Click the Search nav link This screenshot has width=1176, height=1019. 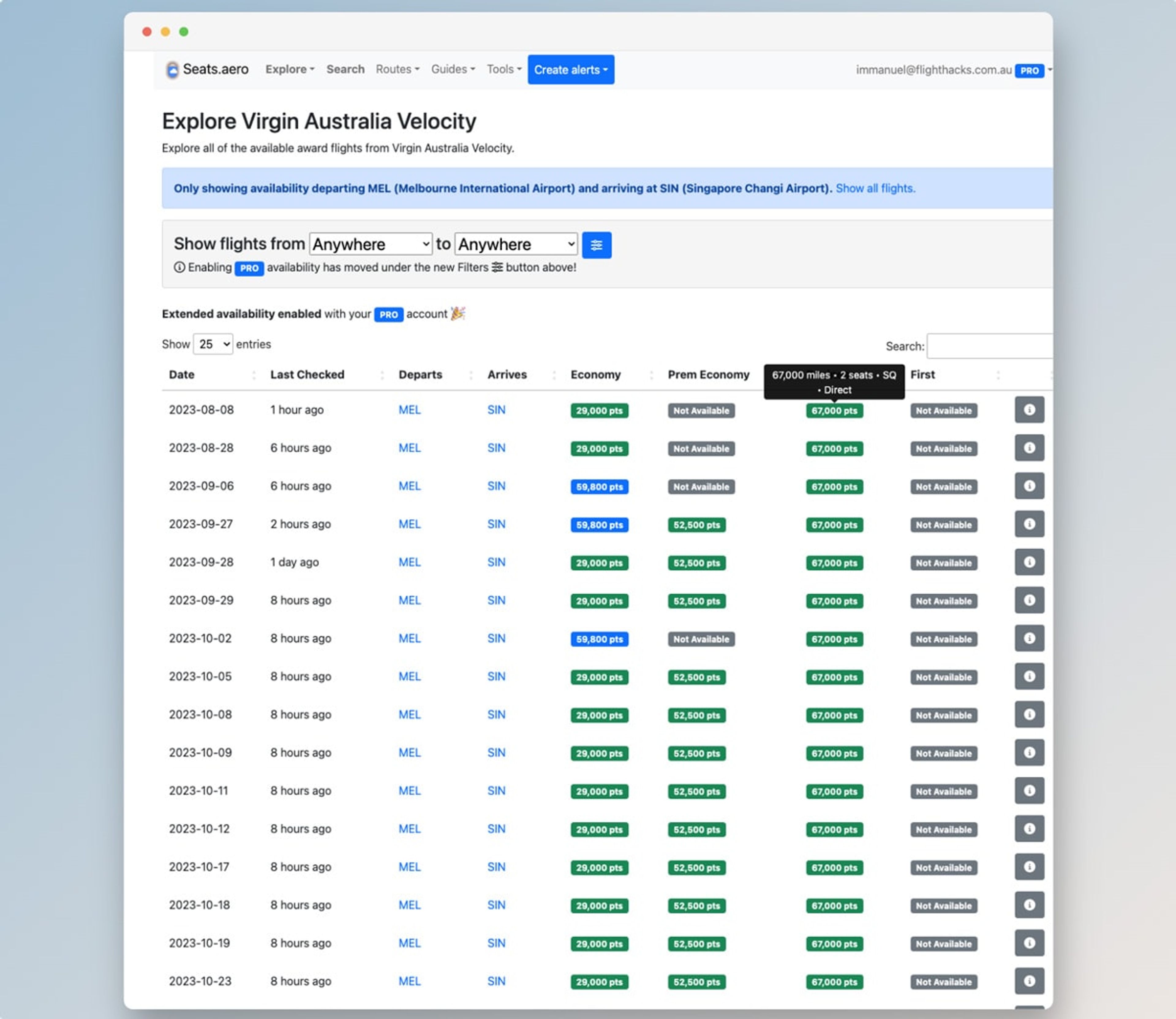[x=345, y=70]
